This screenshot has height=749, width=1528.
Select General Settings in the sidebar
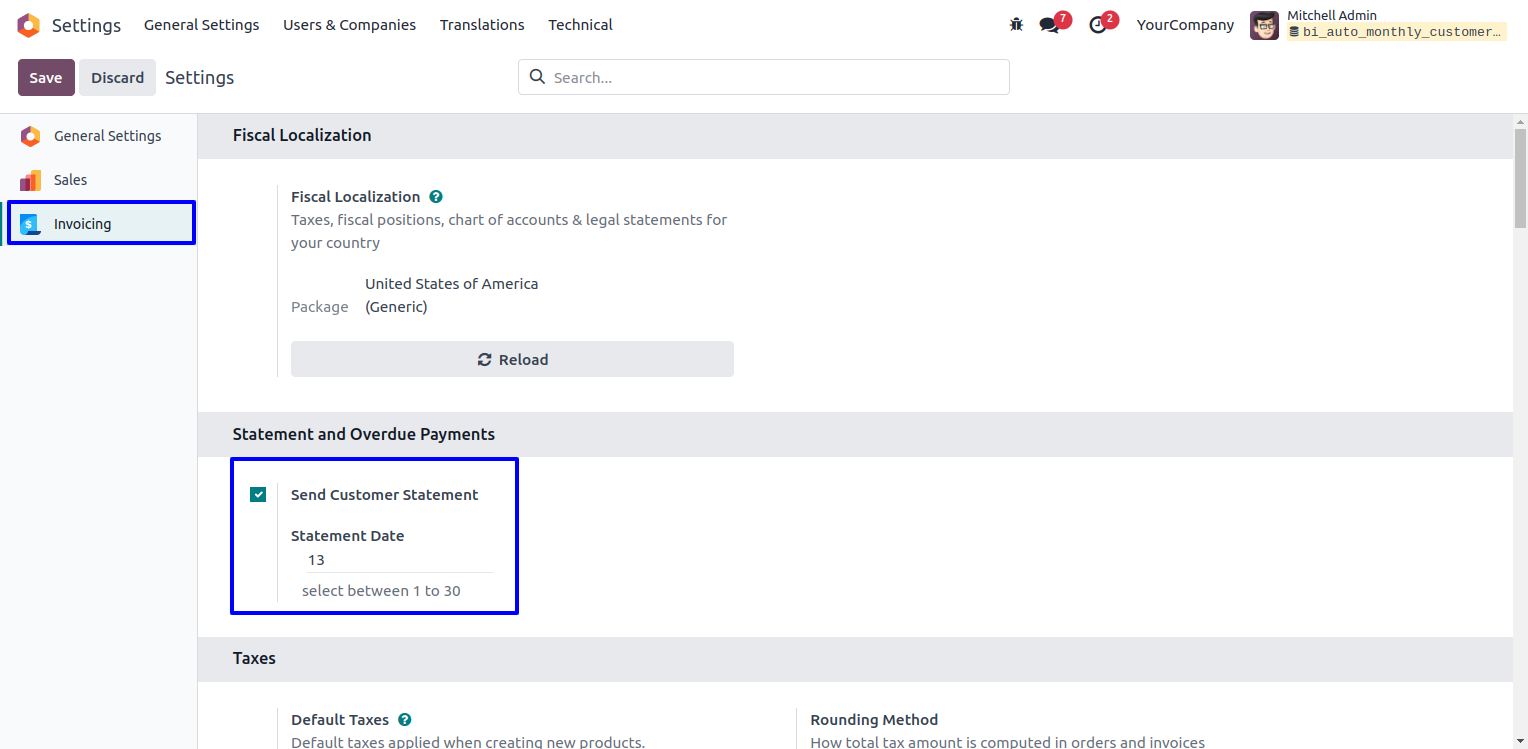click(x=100, y=136)
